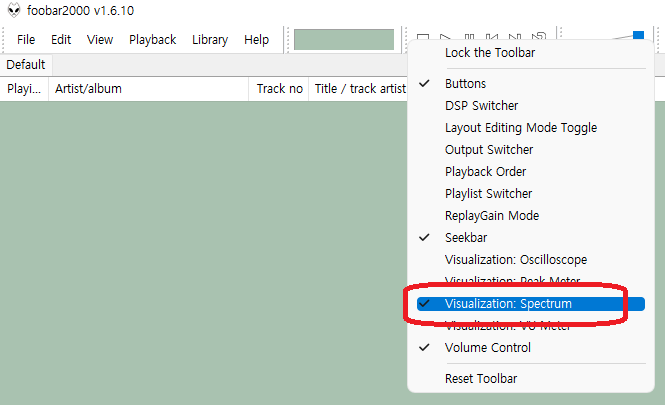Click the Artist/album column header
Screen dimensions: 665x405
click(x=148, y=89)
